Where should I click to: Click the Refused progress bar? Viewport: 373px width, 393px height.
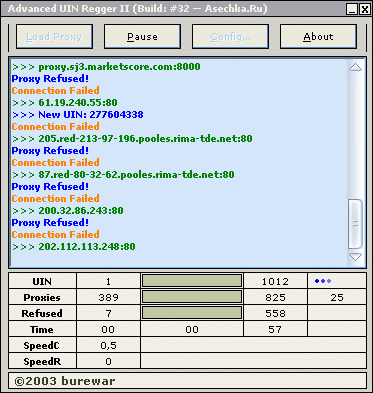192,313
